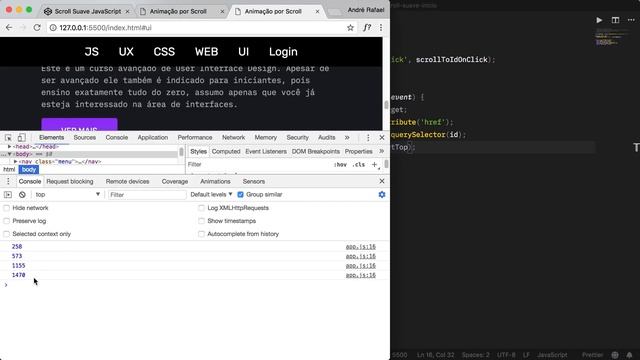Click the WEB navigation link
The image size is (640, 360).
coord(207,52)
